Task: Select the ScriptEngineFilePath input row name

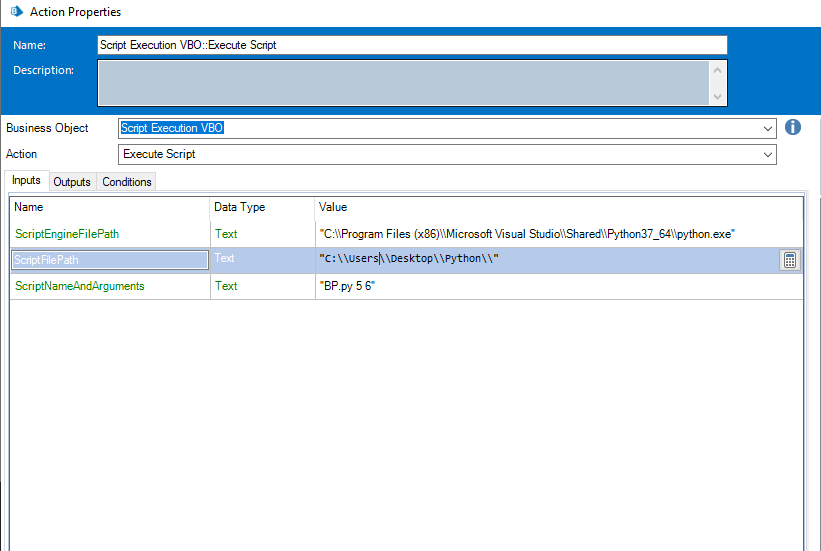Action: click(67, 233)
